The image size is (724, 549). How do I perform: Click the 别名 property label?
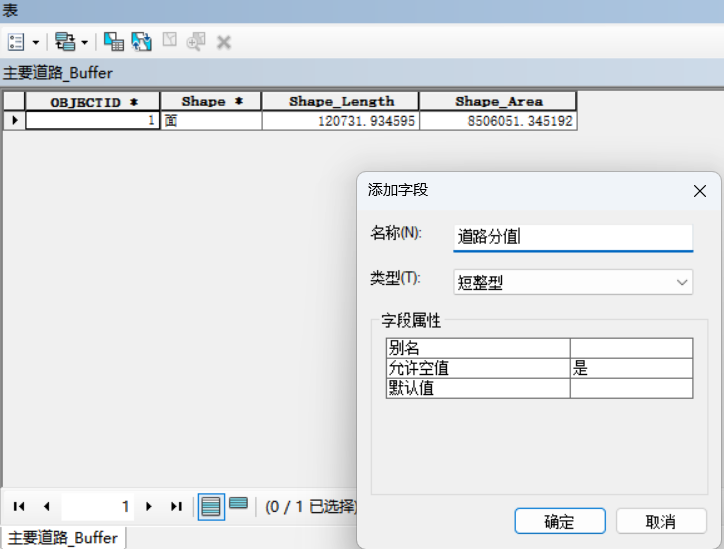tap(478, 348)
